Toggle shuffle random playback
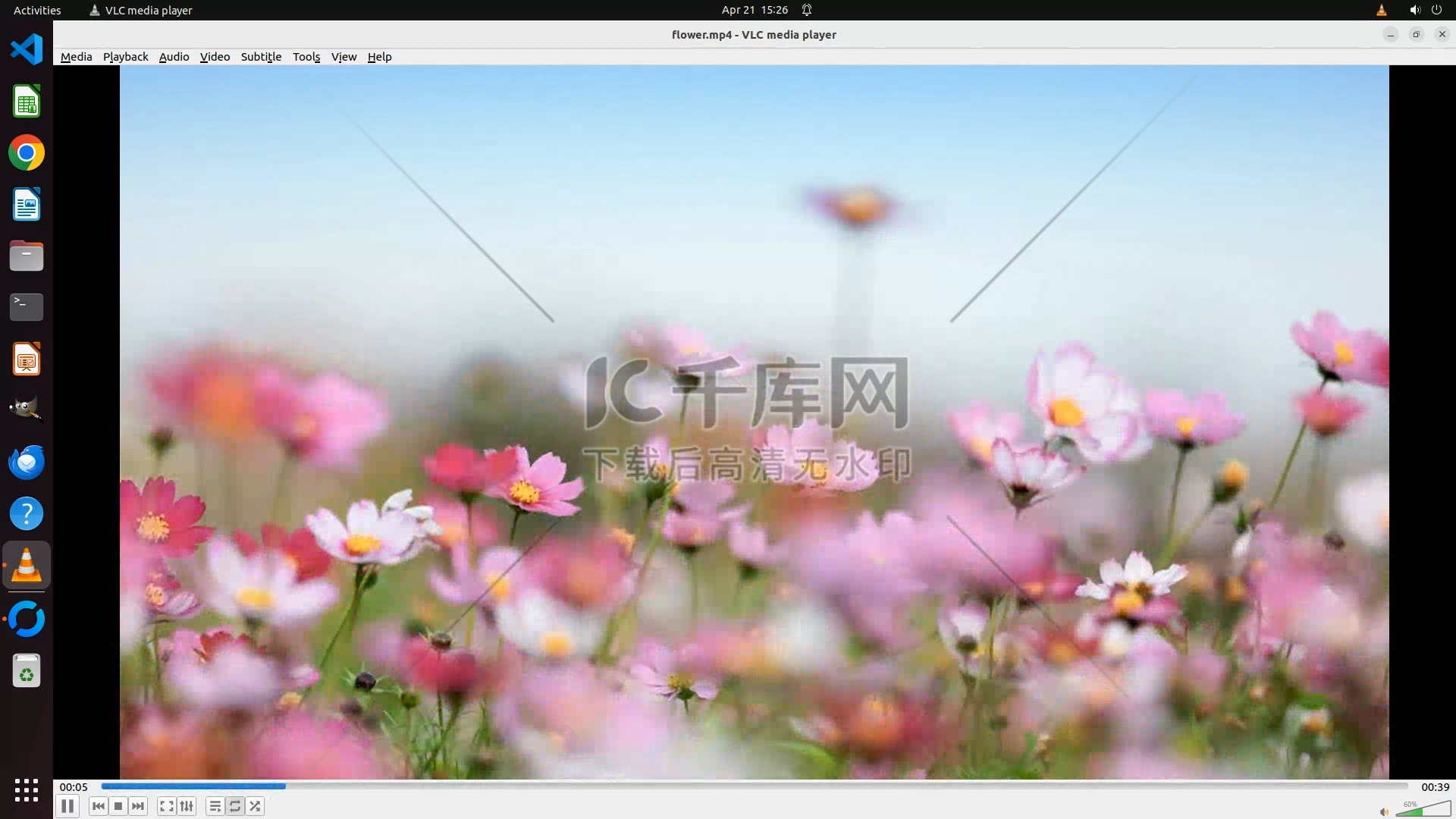The width and height of the screenshot is (1456, 819). click(256, 806)
